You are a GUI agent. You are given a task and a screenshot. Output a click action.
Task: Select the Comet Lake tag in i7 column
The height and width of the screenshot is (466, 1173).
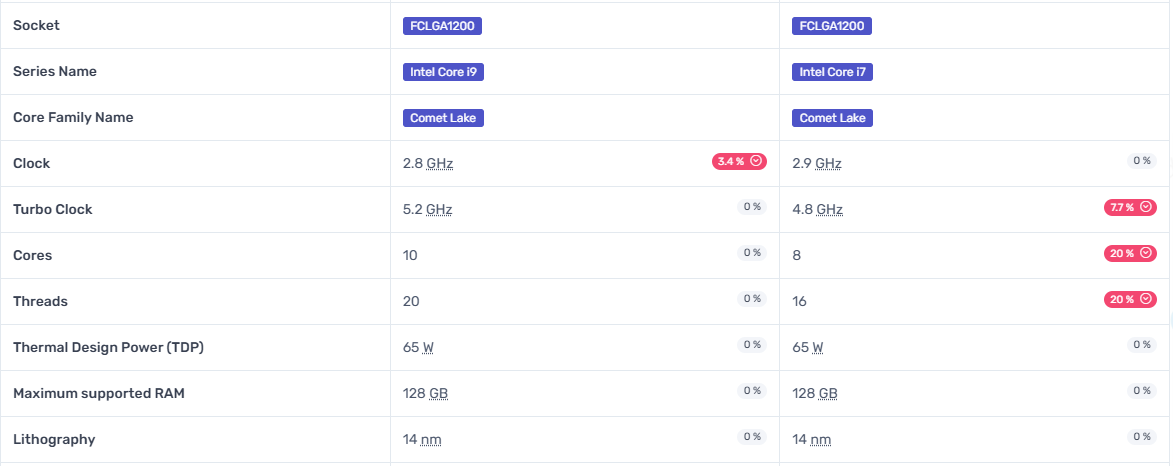coord(833,118)
